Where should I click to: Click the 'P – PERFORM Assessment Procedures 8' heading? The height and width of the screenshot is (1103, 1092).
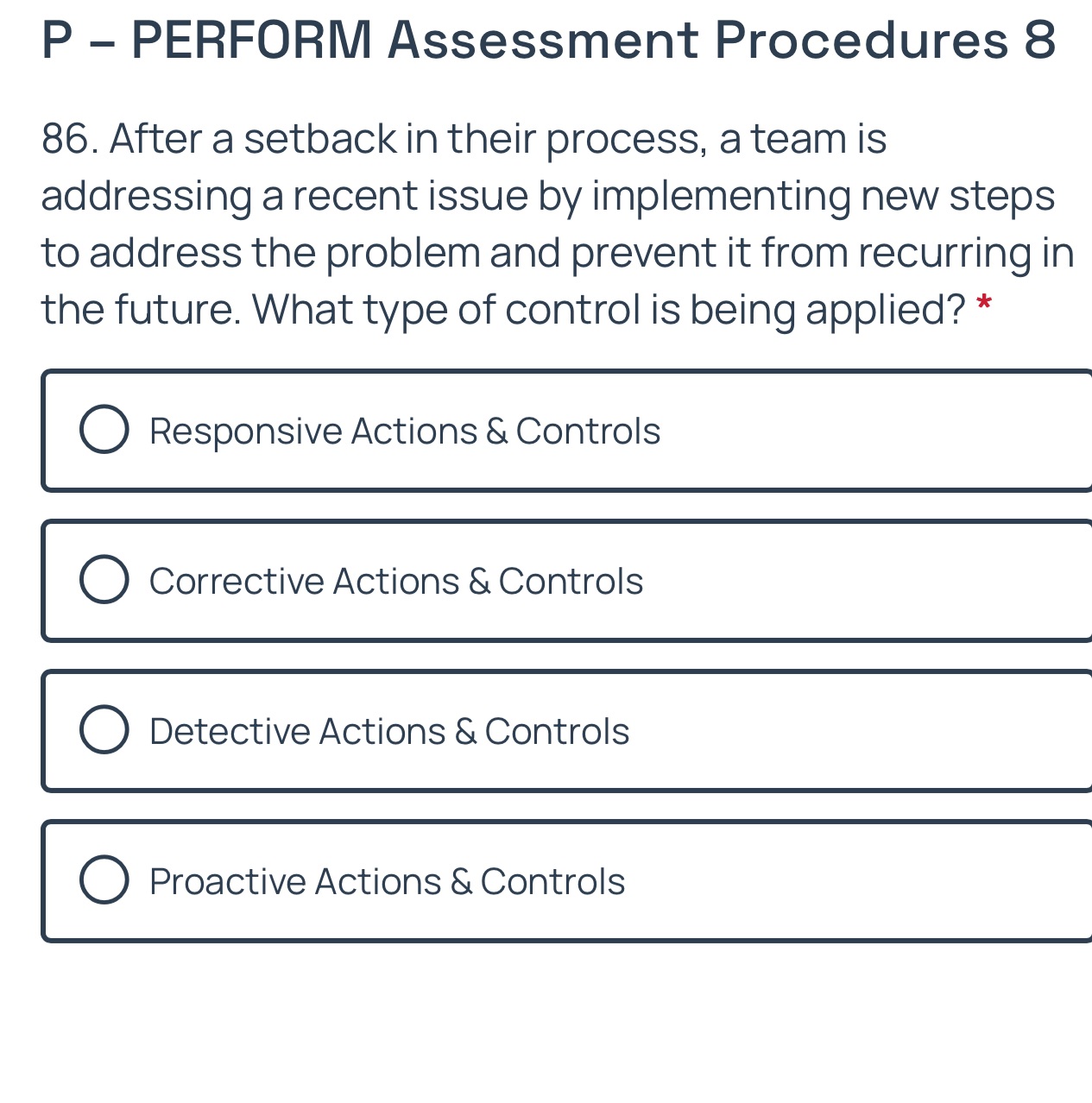(x=549, y=40)
